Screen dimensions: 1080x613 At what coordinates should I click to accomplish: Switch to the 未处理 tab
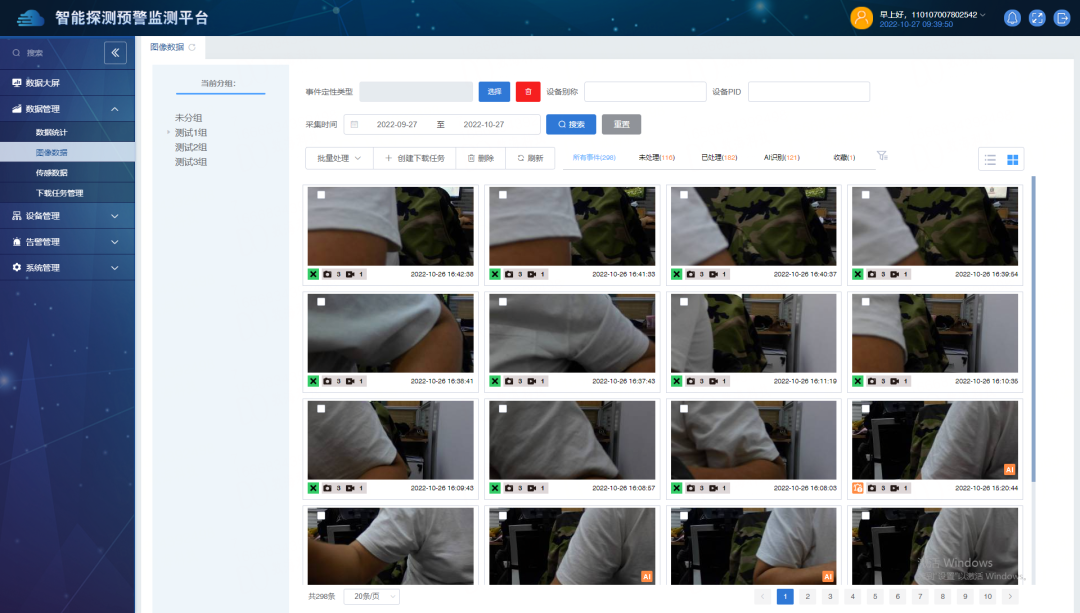click(656, 158)
